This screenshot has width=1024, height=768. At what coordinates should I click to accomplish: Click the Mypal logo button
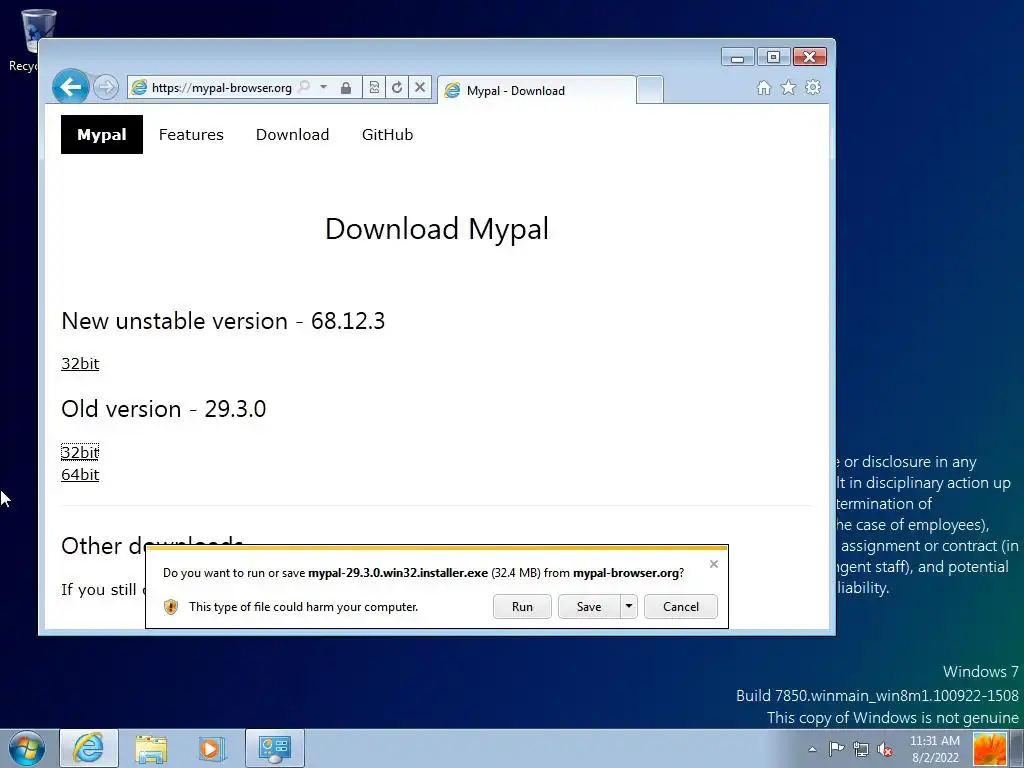(102, 135)
